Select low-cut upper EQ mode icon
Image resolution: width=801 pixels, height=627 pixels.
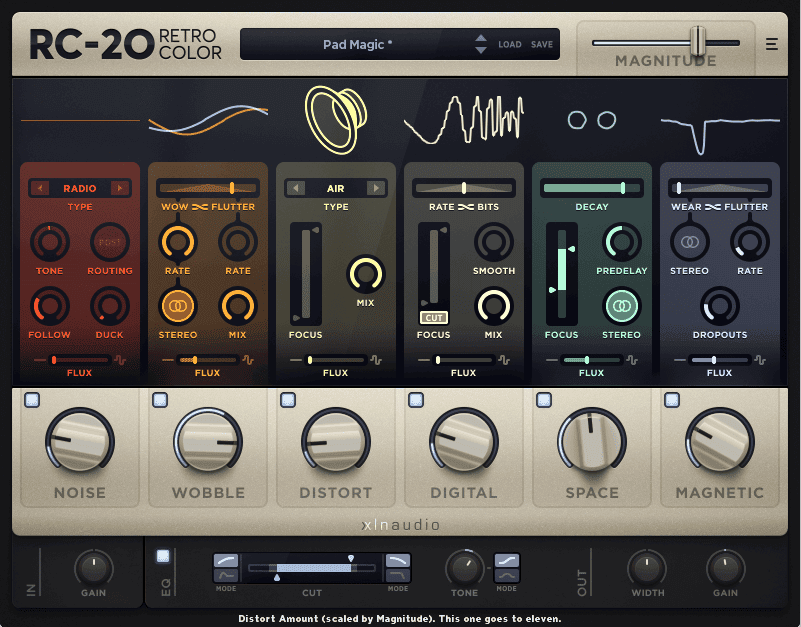pos(226,561)
